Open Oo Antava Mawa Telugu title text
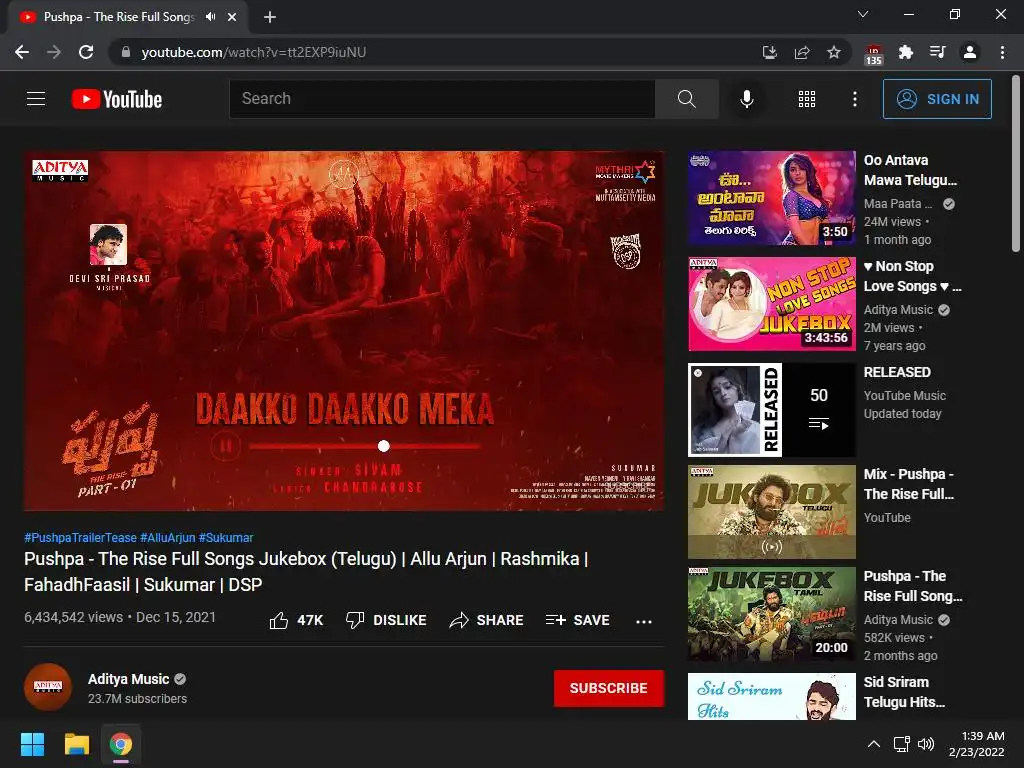The width and height of the screenshot is (1024, 768). 910,170
